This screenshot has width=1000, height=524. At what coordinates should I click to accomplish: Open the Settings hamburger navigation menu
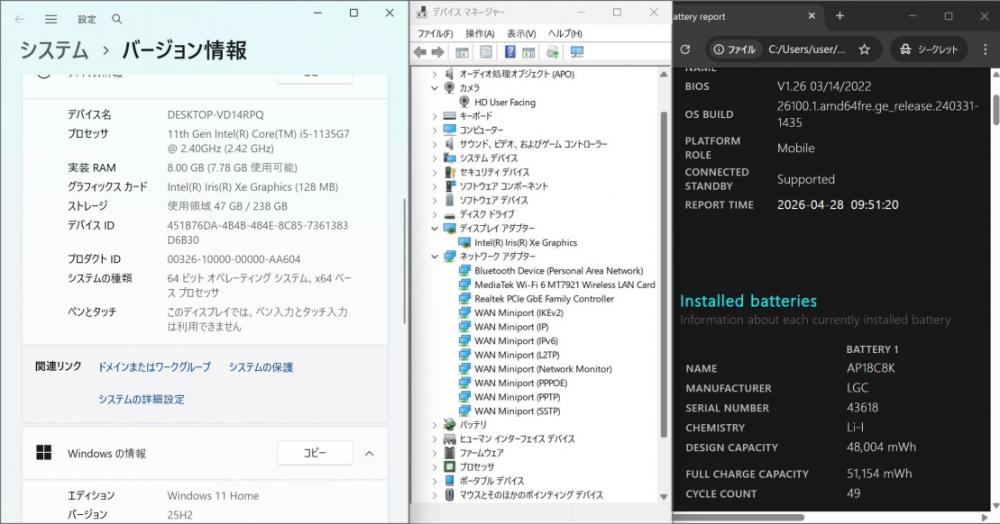point(51,19)
